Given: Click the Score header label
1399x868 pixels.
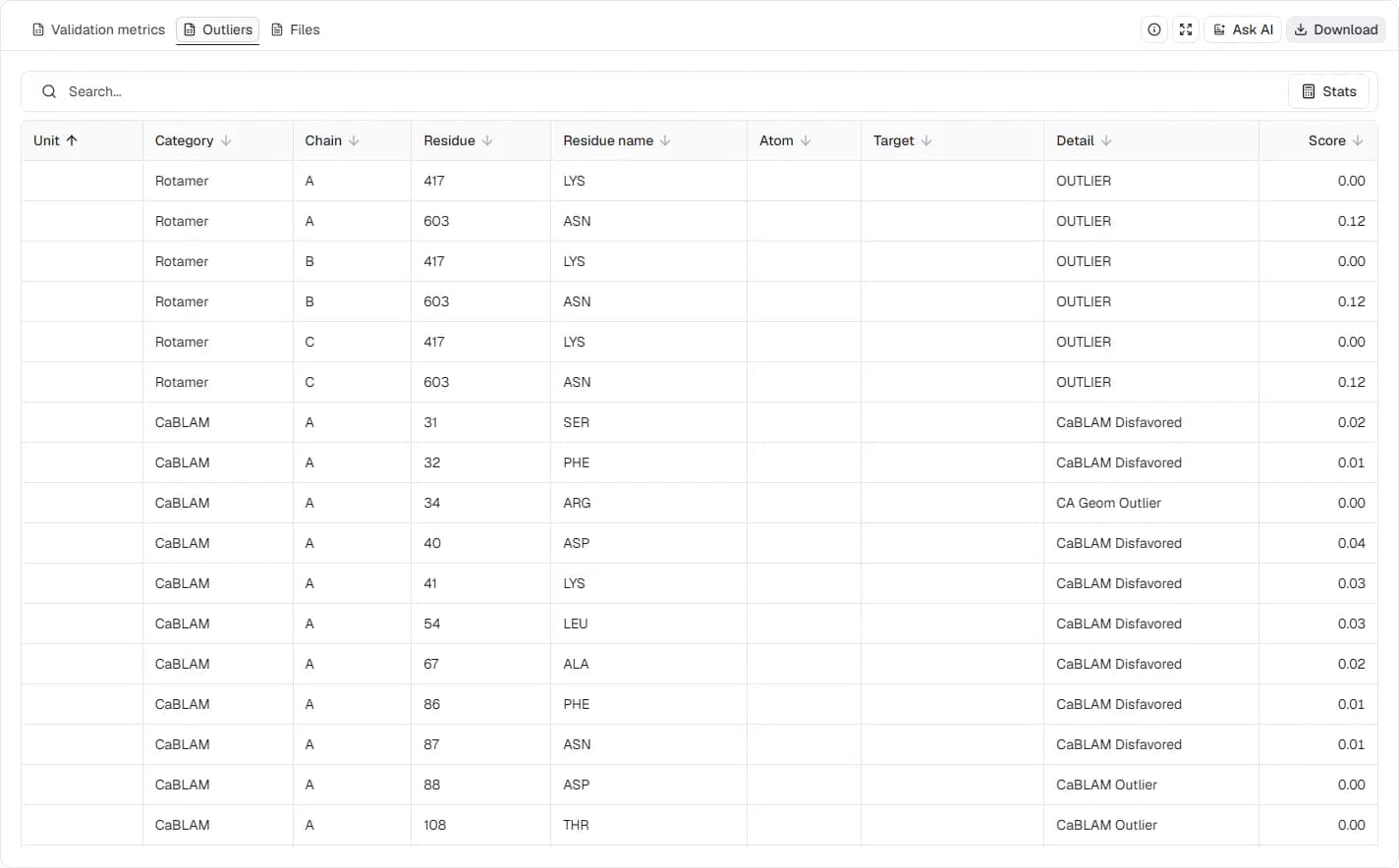Looking at the screenshot, I should coord(1326,140).
